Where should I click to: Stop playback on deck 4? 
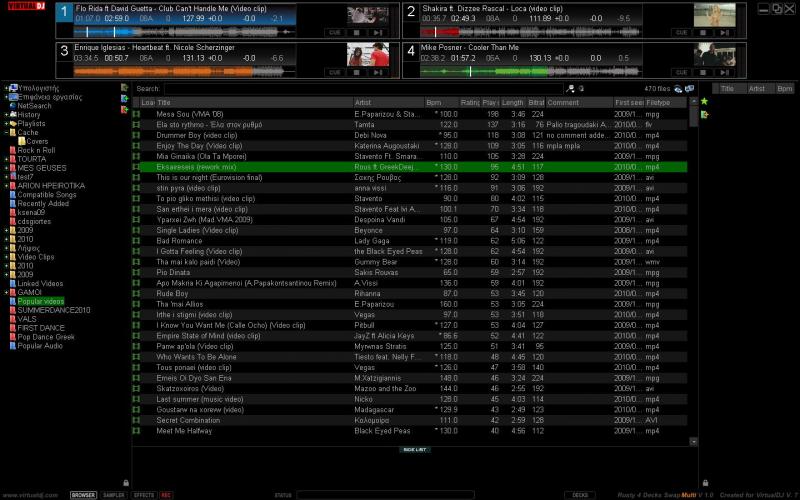[x=703, y=72]
